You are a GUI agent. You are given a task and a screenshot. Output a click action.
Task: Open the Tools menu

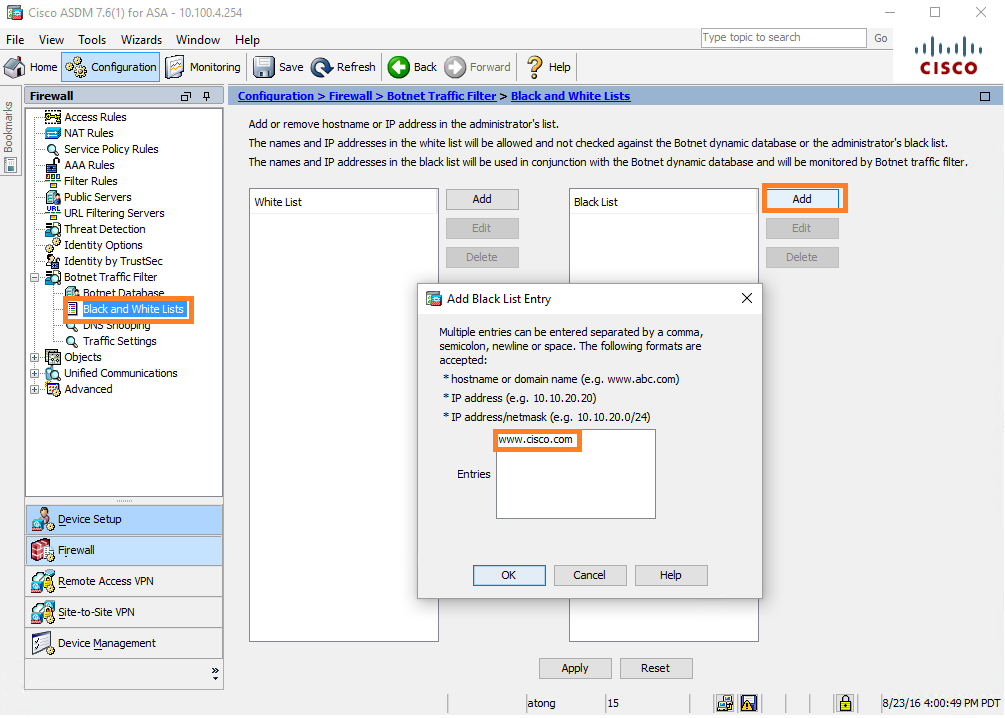tap(92, 40)
